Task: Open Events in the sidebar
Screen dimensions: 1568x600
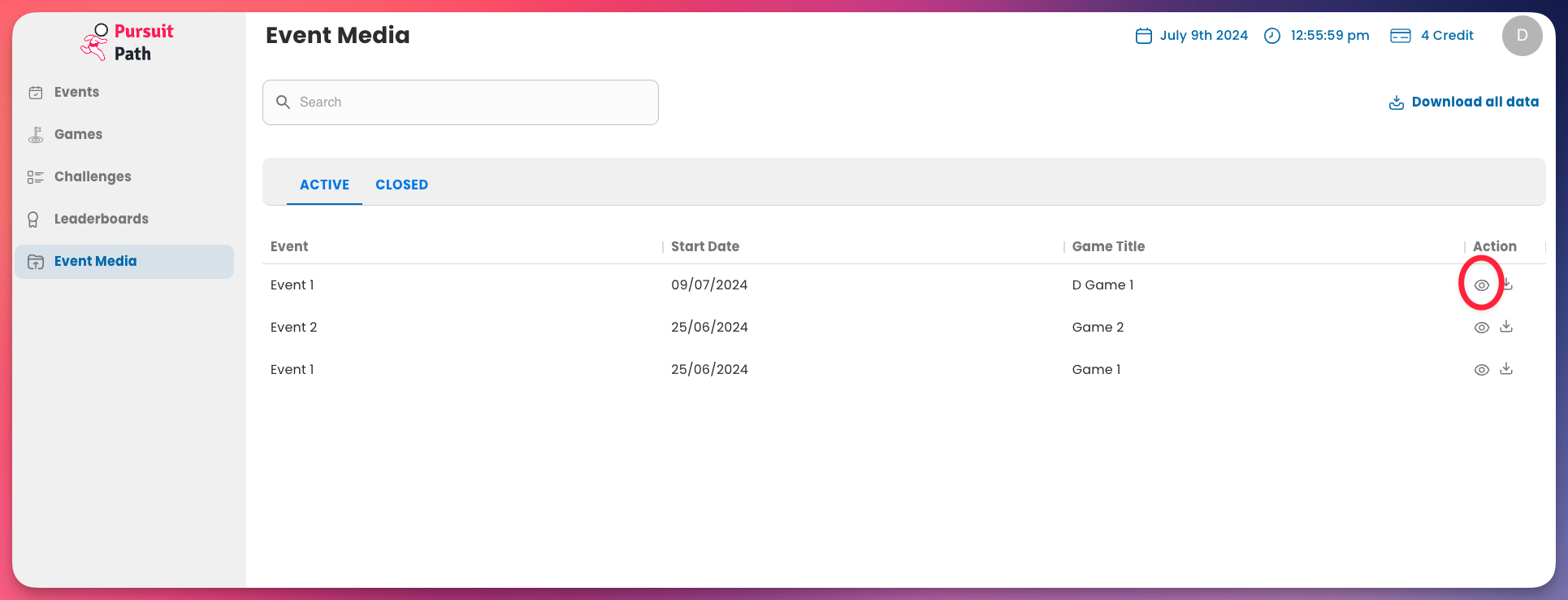Action: [x=76, y=92]
